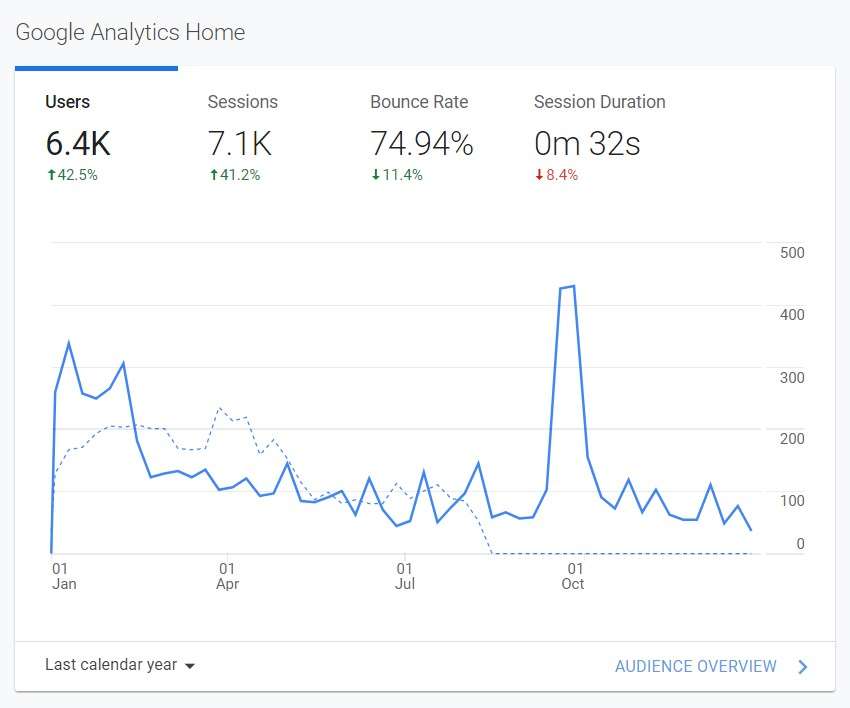850x708 pixels.
Task: Click the 01 Jan axis label
Action: pos(63,576)
